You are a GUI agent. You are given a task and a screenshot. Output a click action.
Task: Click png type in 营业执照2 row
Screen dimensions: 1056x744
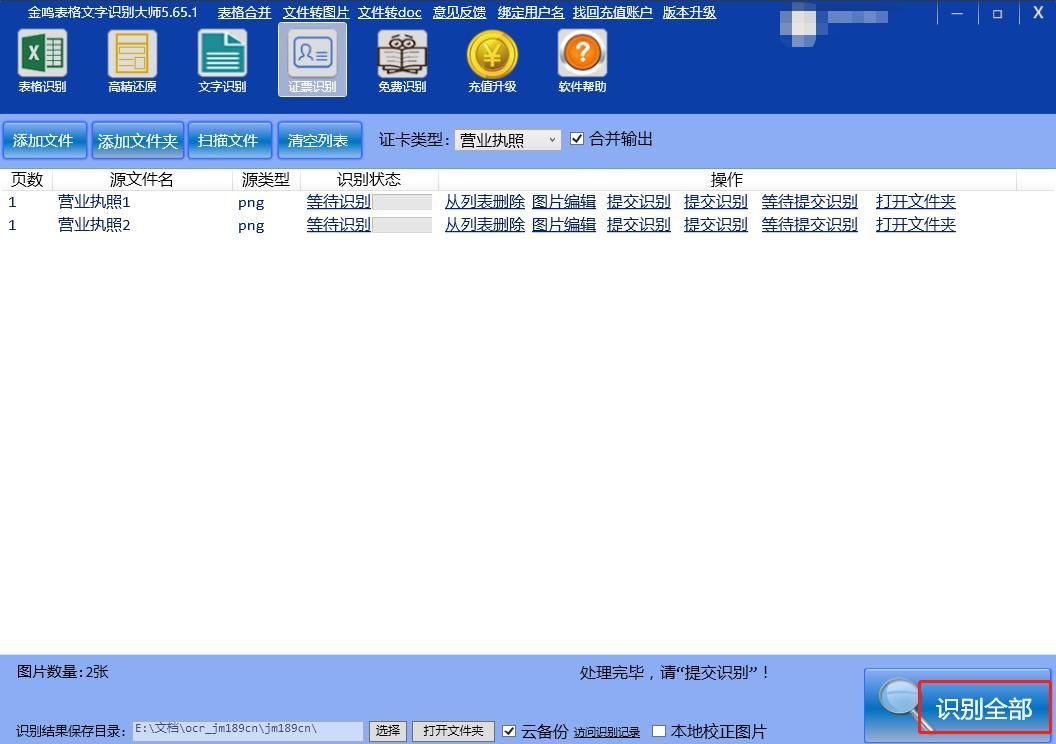[x=251, y=226]
